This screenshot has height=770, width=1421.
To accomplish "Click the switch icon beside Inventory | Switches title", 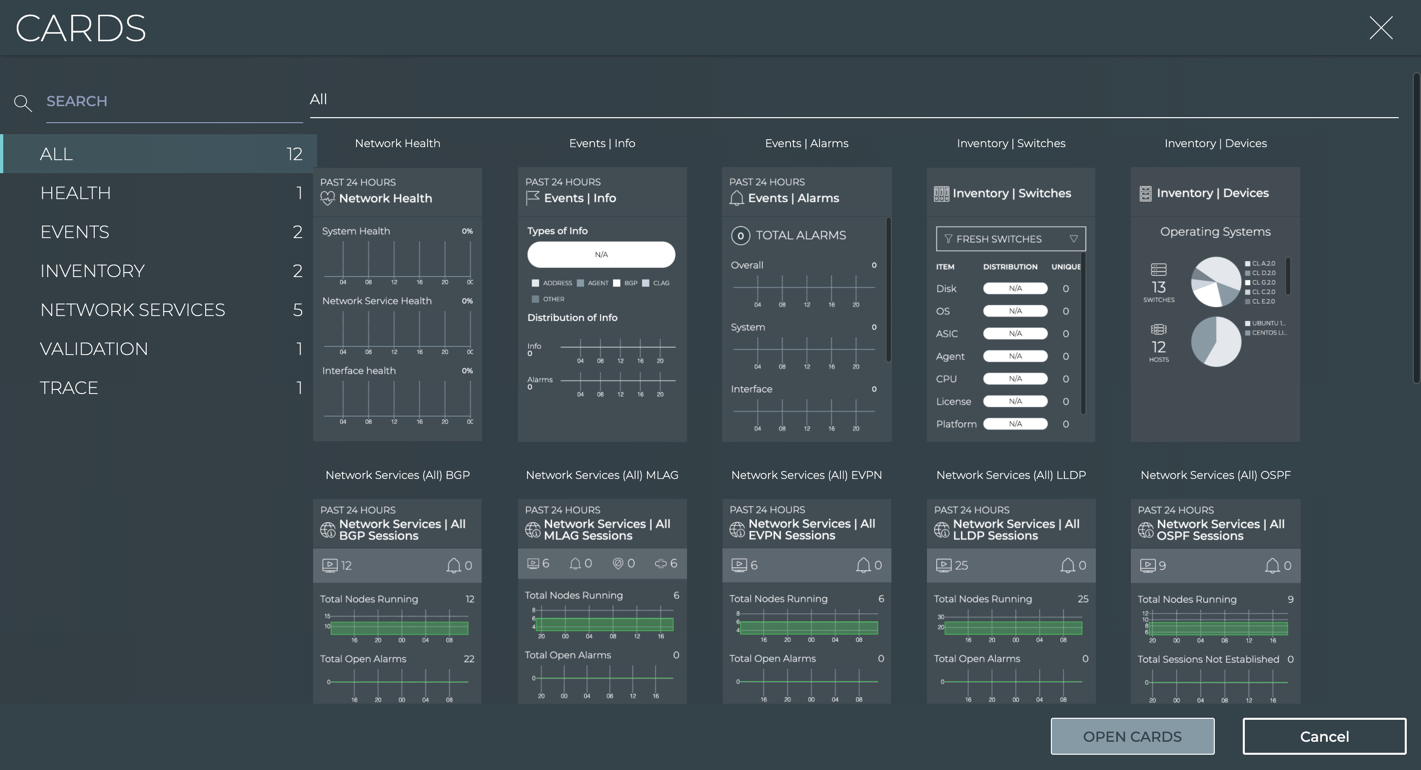I will pos(941,194).
